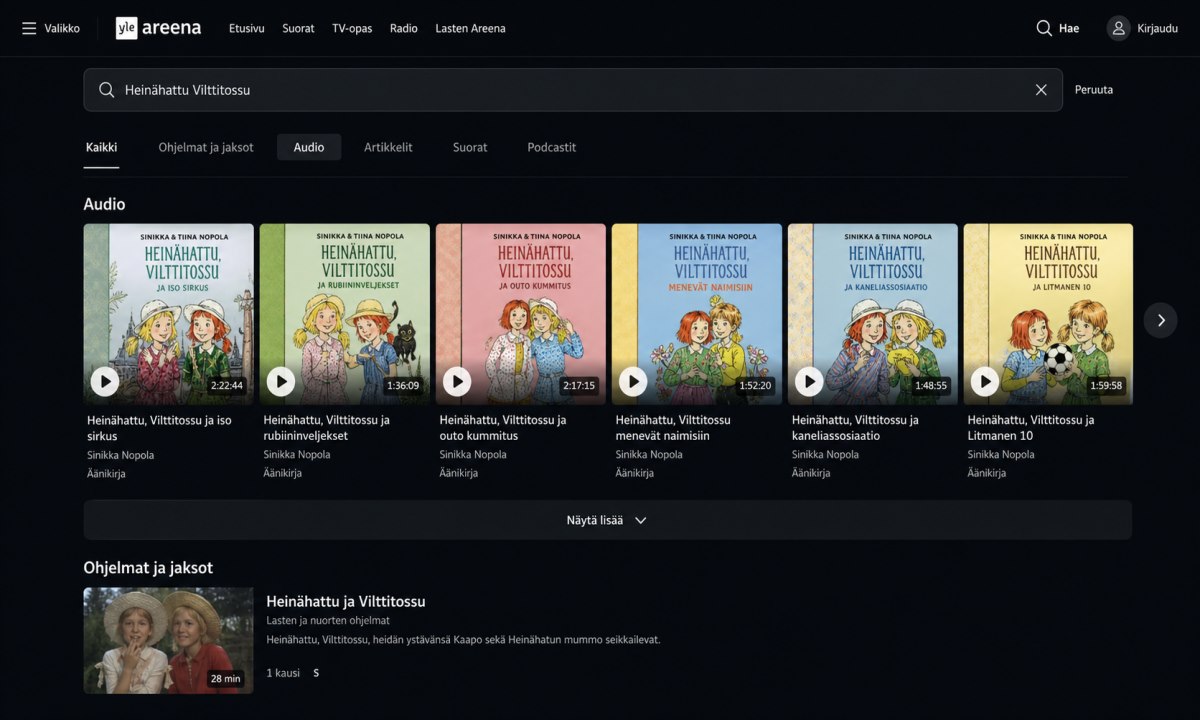Open Lasten Areena in top navigation
Viewport: 1200px width, 720px height.
[x=470, y=28]
